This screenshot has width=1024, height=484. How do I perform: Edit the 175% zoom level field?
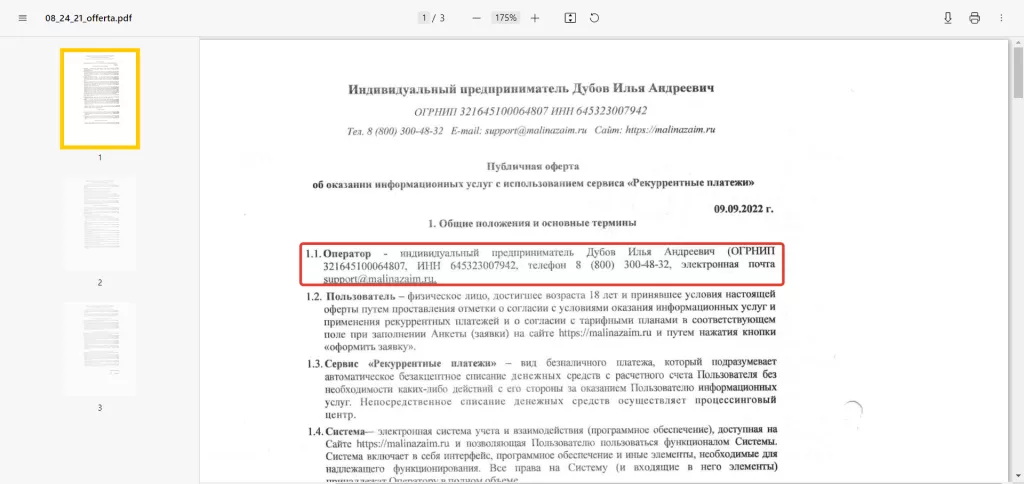pyautogui.click(x=505, y=18)
